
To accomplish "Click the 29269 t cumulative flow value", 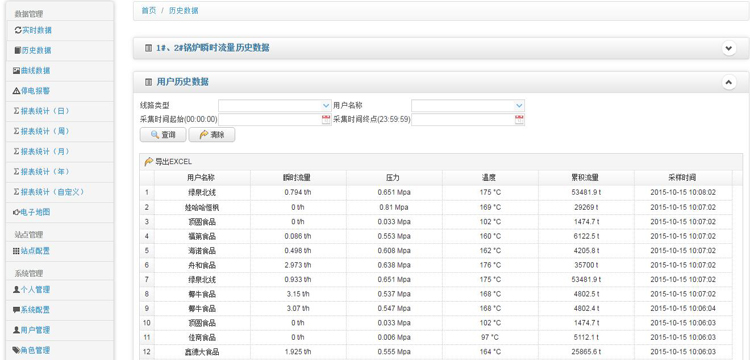I will [x=586, y=207].
